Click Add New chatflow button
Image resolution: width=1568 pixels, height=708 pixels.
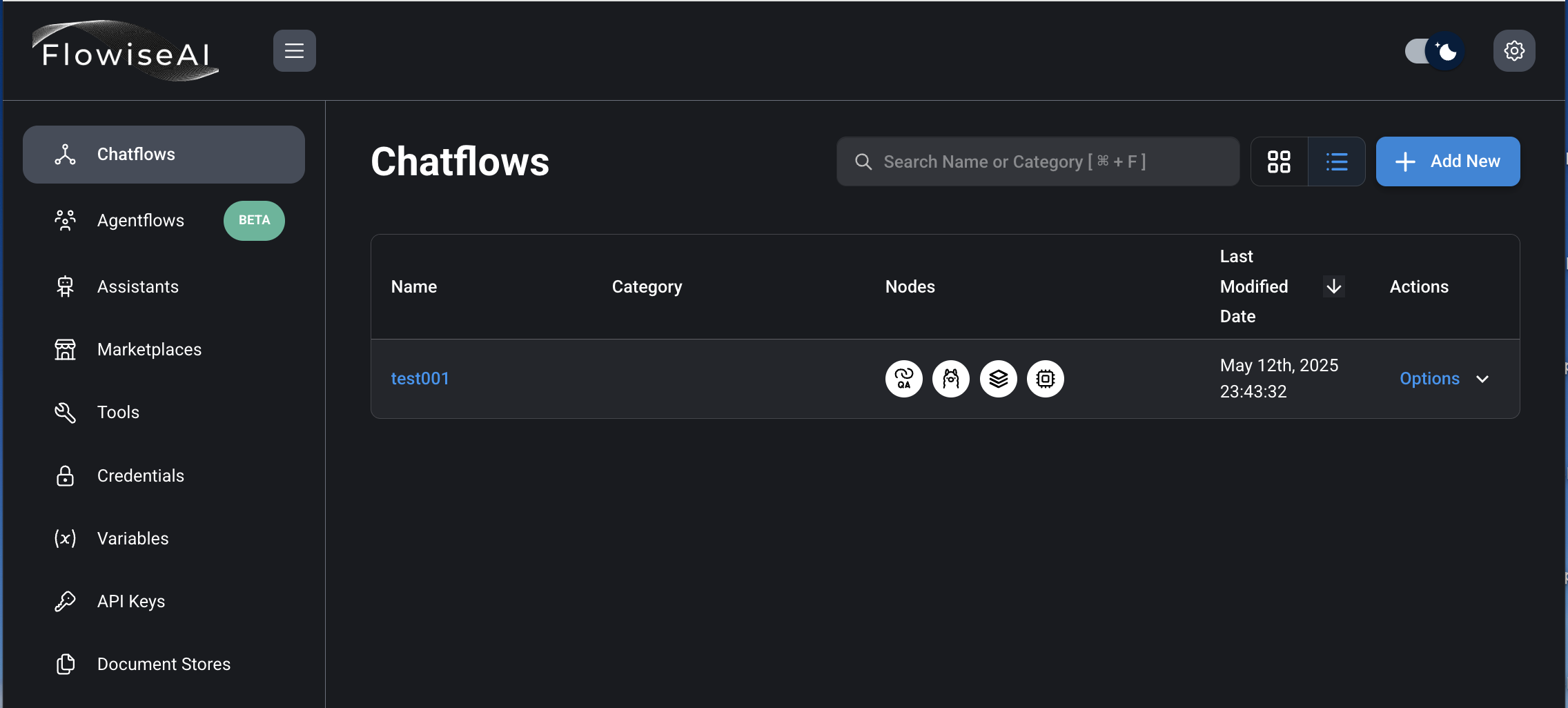click(1447, 161)
